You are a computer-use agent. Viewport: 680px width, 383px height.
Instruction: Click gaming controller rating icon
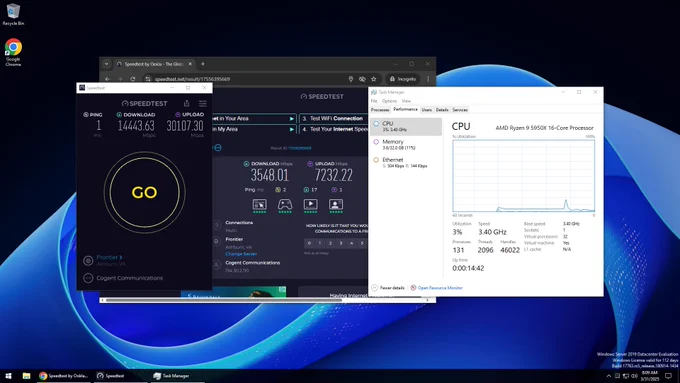coord(285,204)
